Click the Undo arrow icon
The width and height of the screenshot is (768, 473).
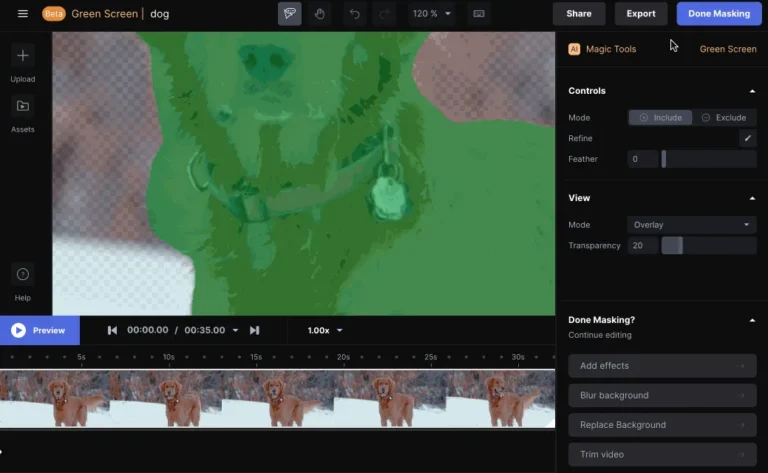coord(353,14)
